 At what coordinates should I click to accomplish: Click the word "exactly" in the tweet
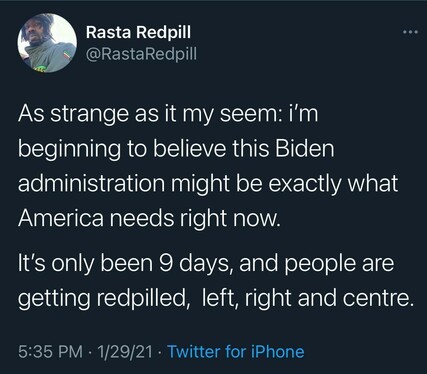coord(305,183)
